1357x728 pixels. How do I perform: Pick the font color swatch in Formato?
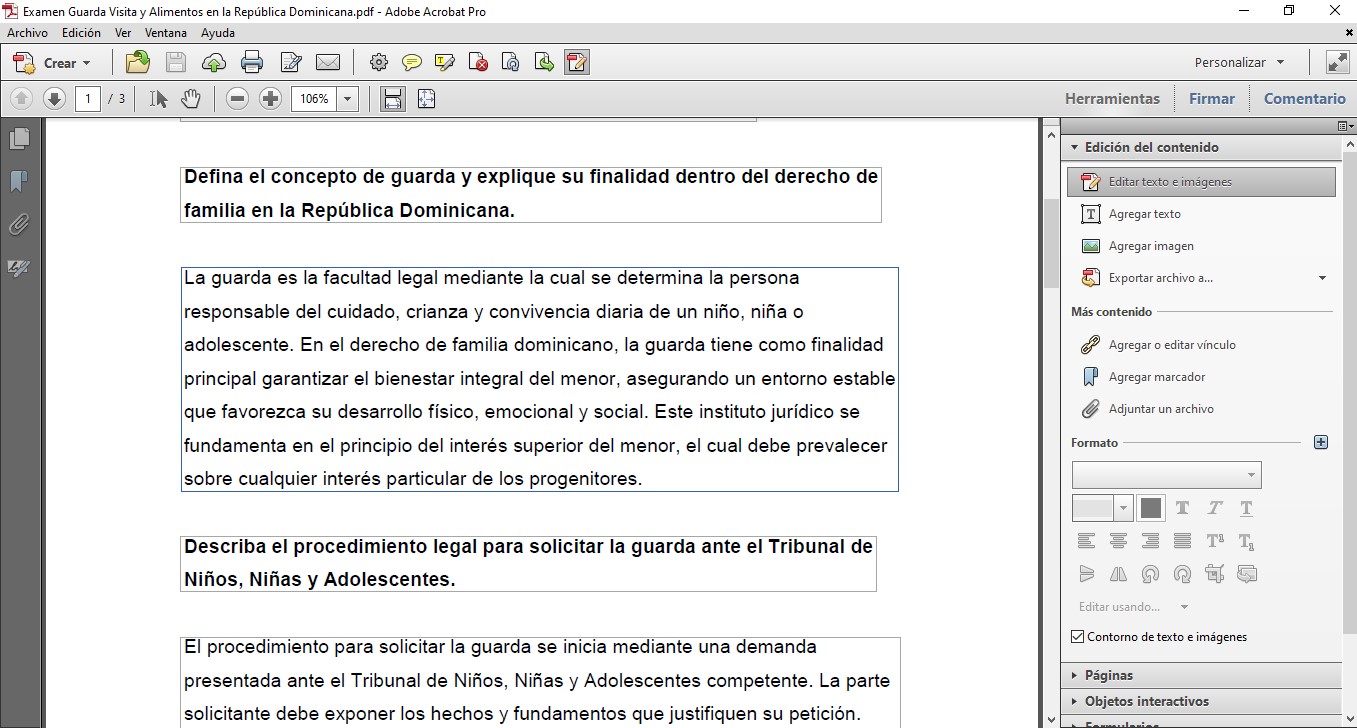[1150, 508]
